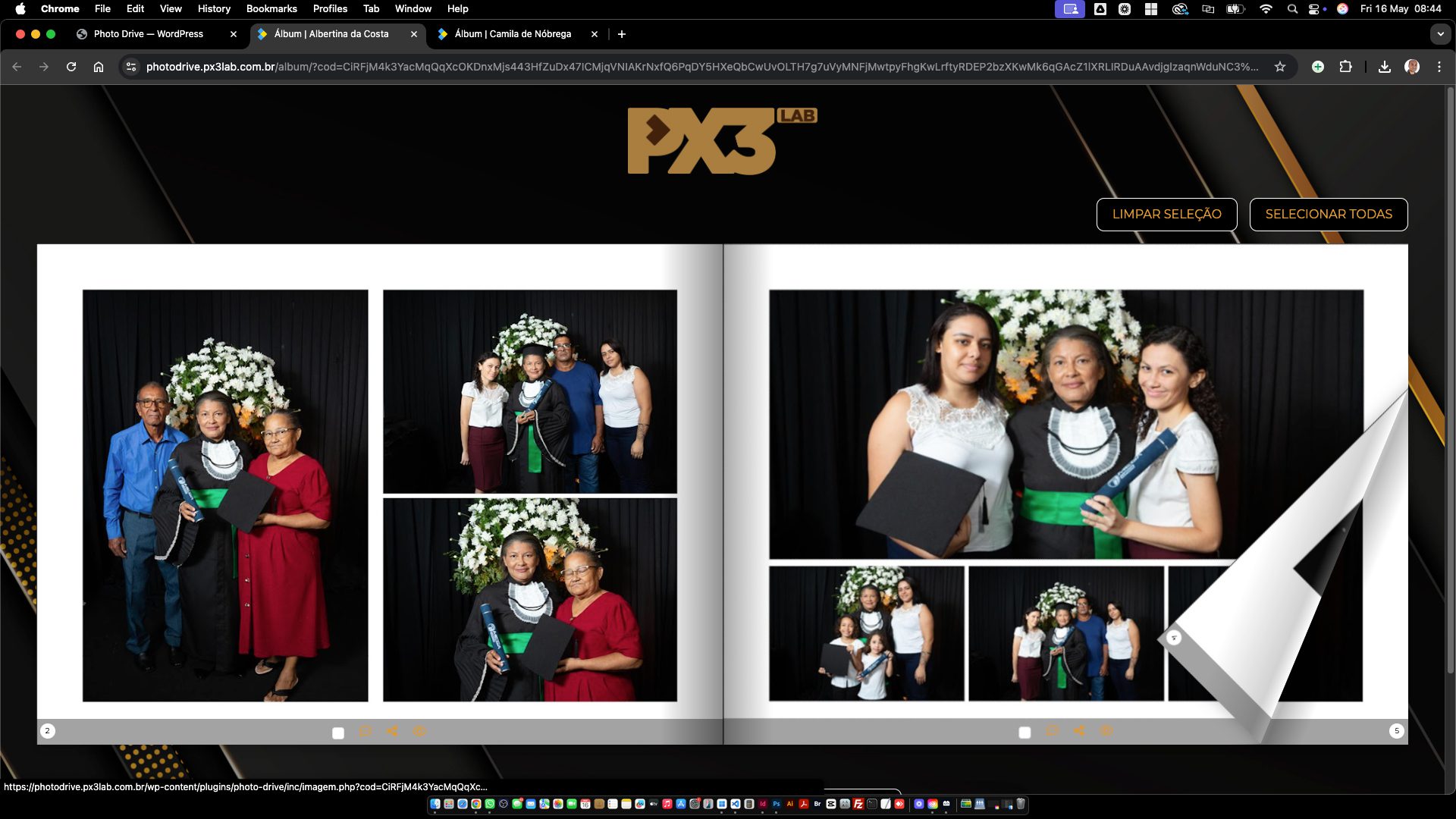Image resolution: width=1456 pixels, height=819 pixels.
Task: Click view icon on left page
Action: pos(419,731)
